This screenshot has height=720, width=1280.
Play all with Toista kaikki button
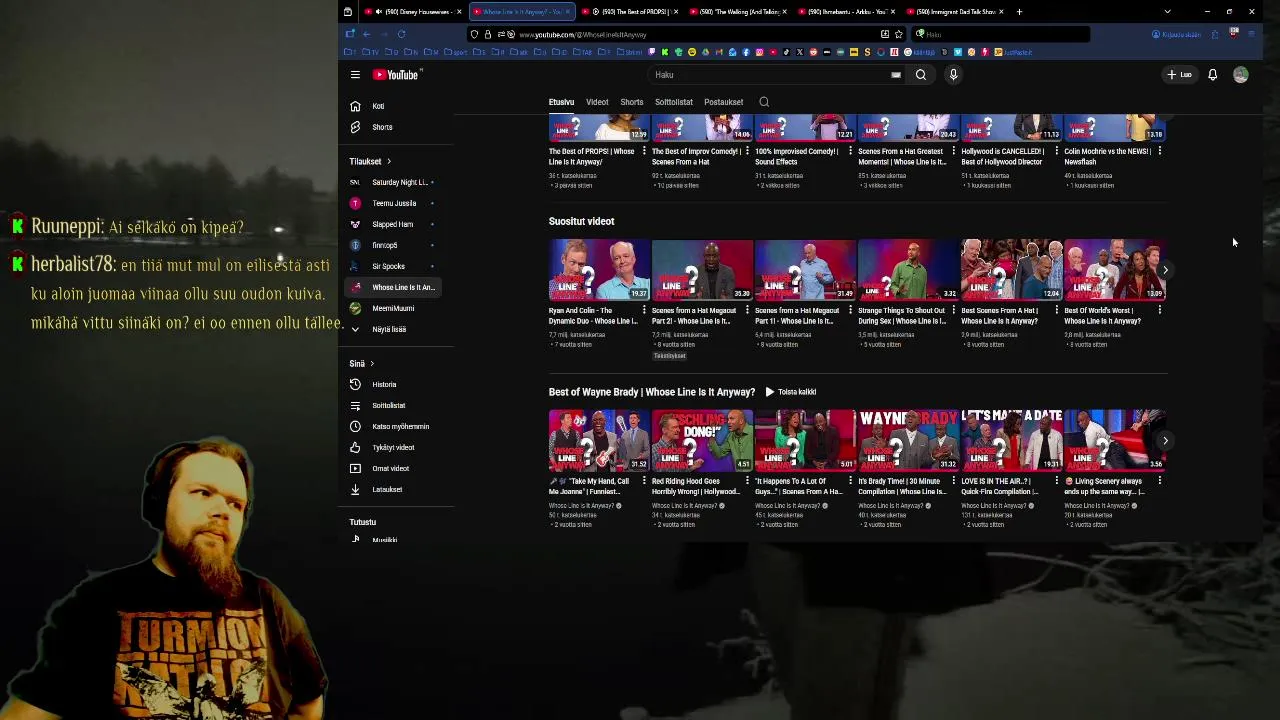(790, 392)
